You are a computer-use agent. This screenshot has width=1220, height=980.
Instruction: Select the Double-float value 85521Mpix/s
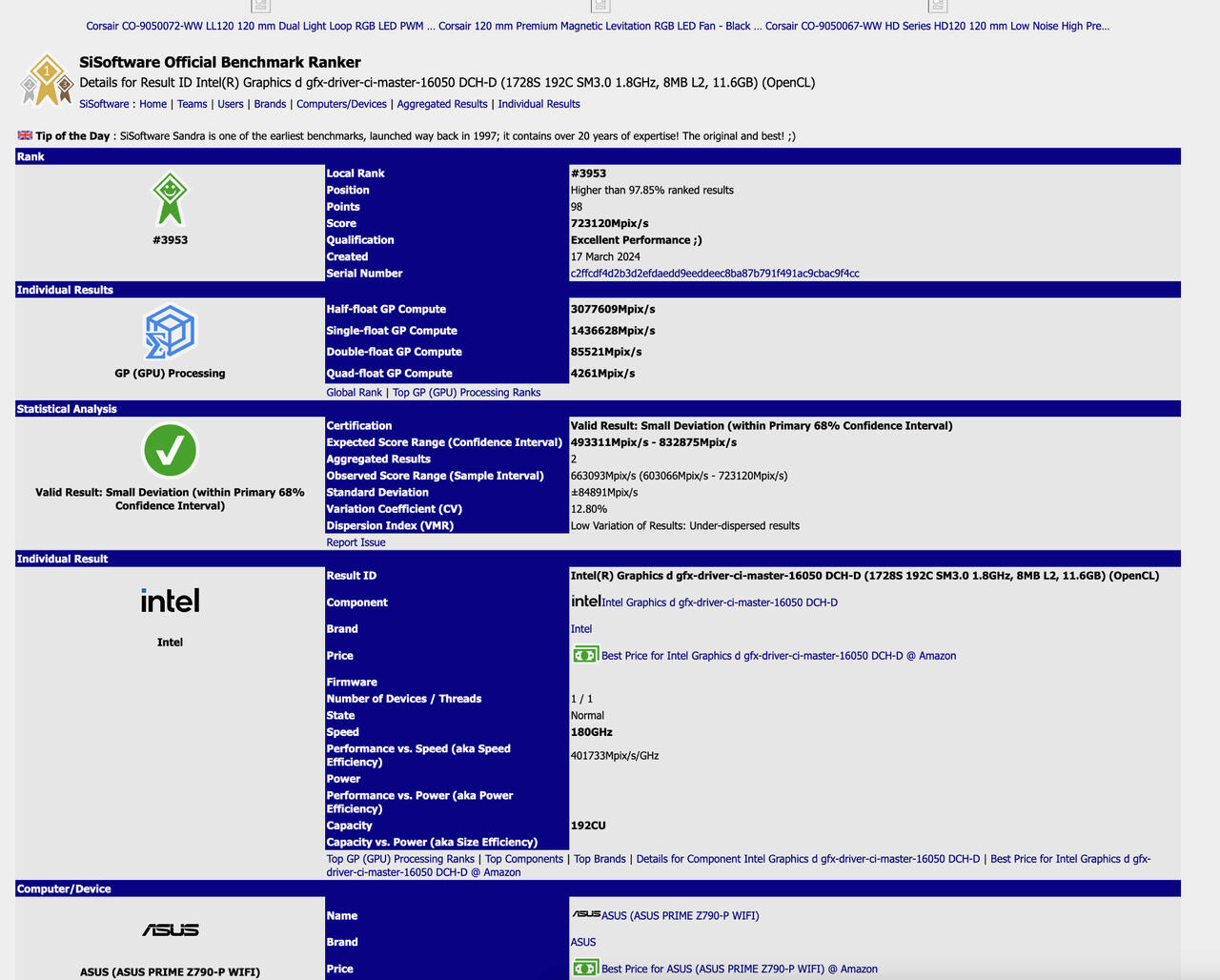click(x=606, y=352)
